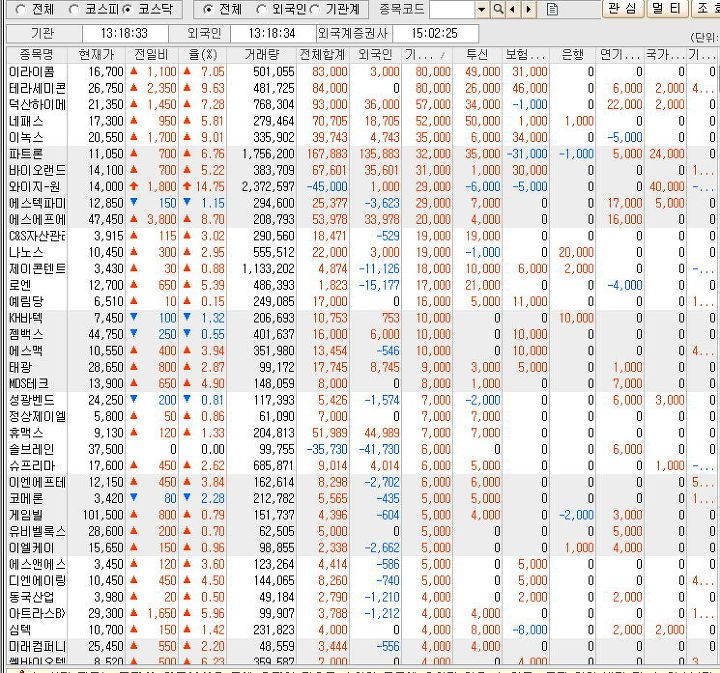Select the 파트론 stock row
This screenshot has width=720, height=673.
(x=363, y=154)
